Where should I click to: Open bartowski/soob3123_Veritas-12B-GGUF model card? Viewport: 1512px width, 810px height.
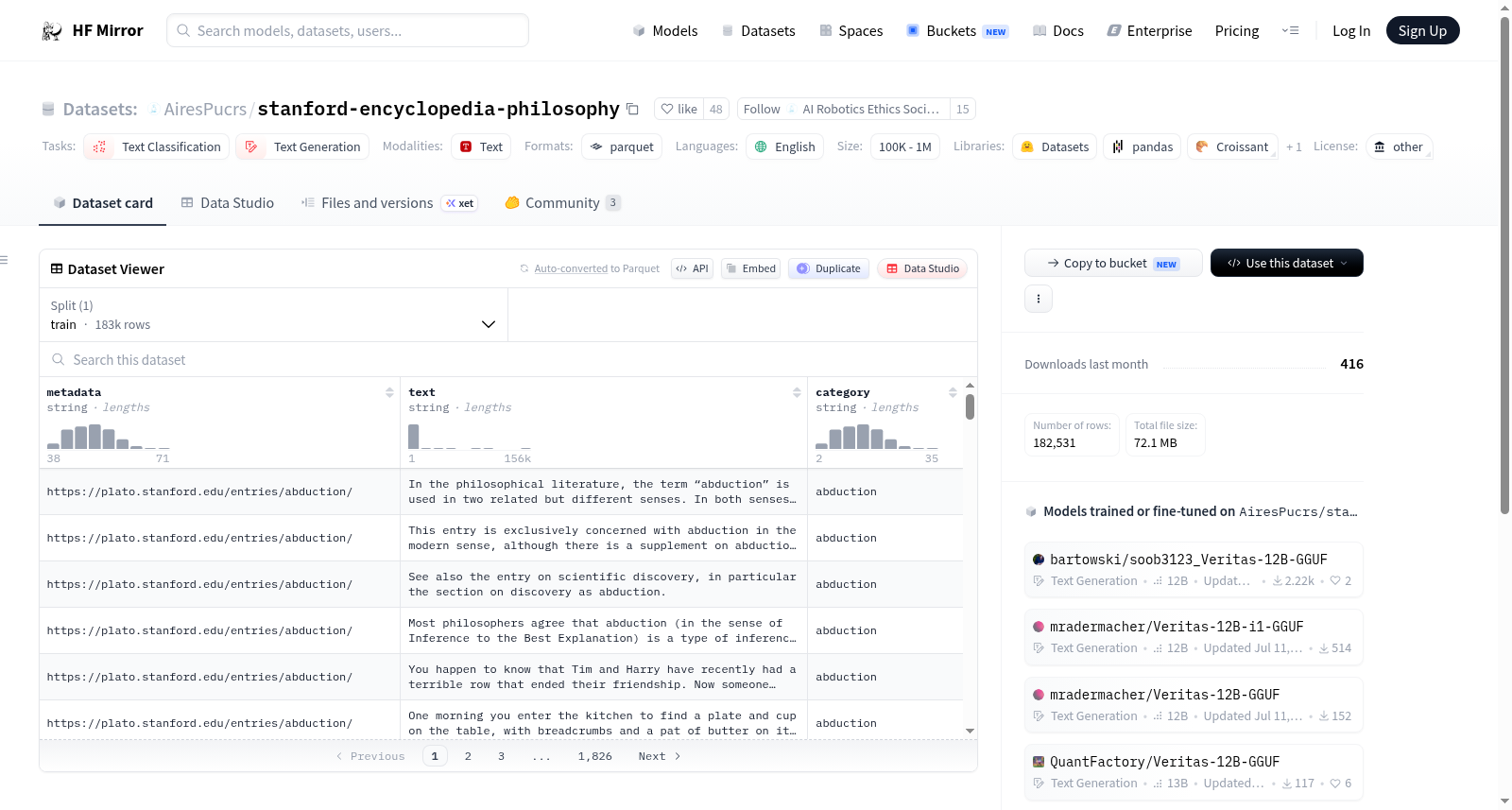click(1194, 569)
